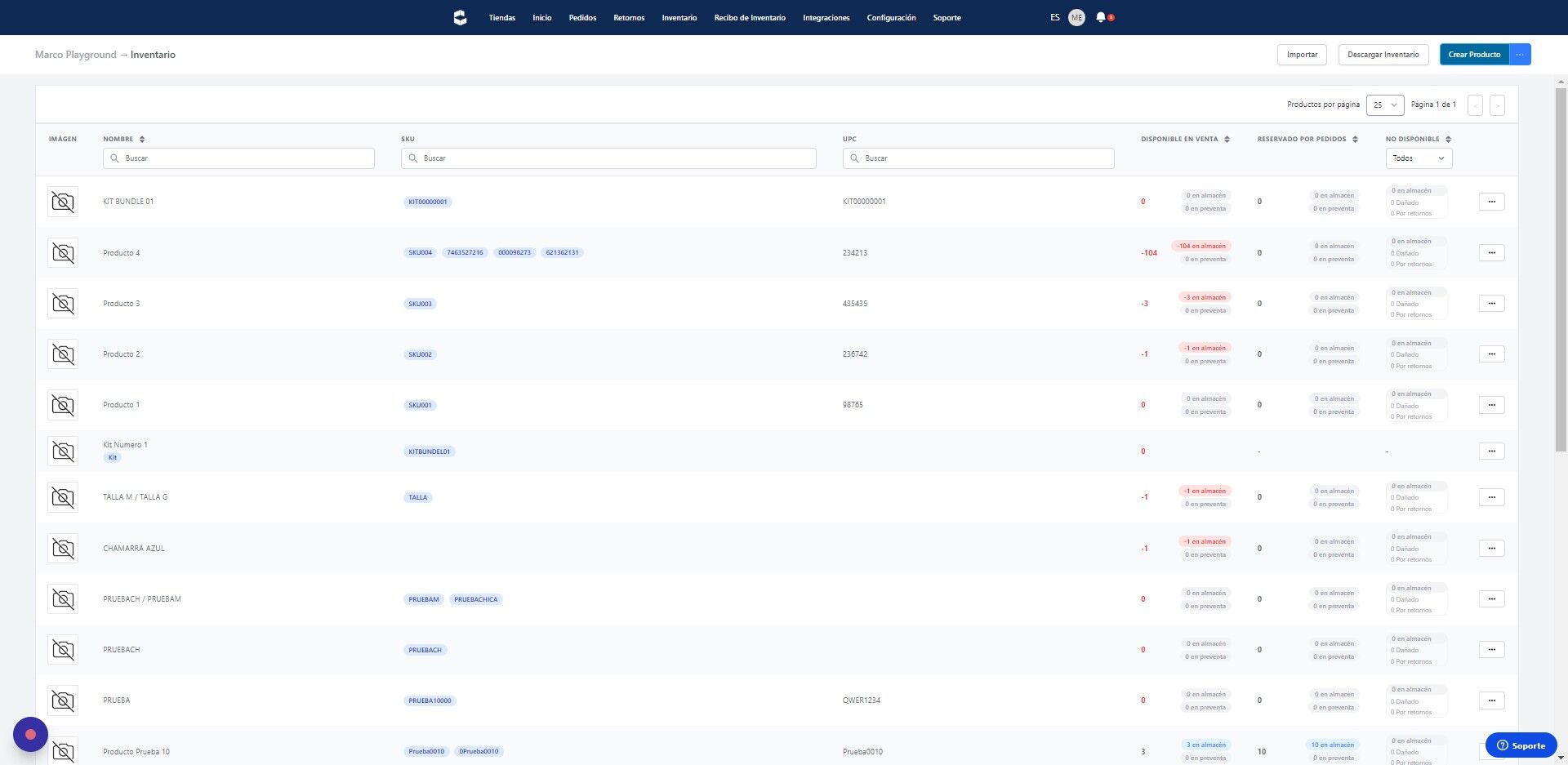Click the 10 en almacén reserved badge
The image size is (1568, 765).
tap(1332, 745)
